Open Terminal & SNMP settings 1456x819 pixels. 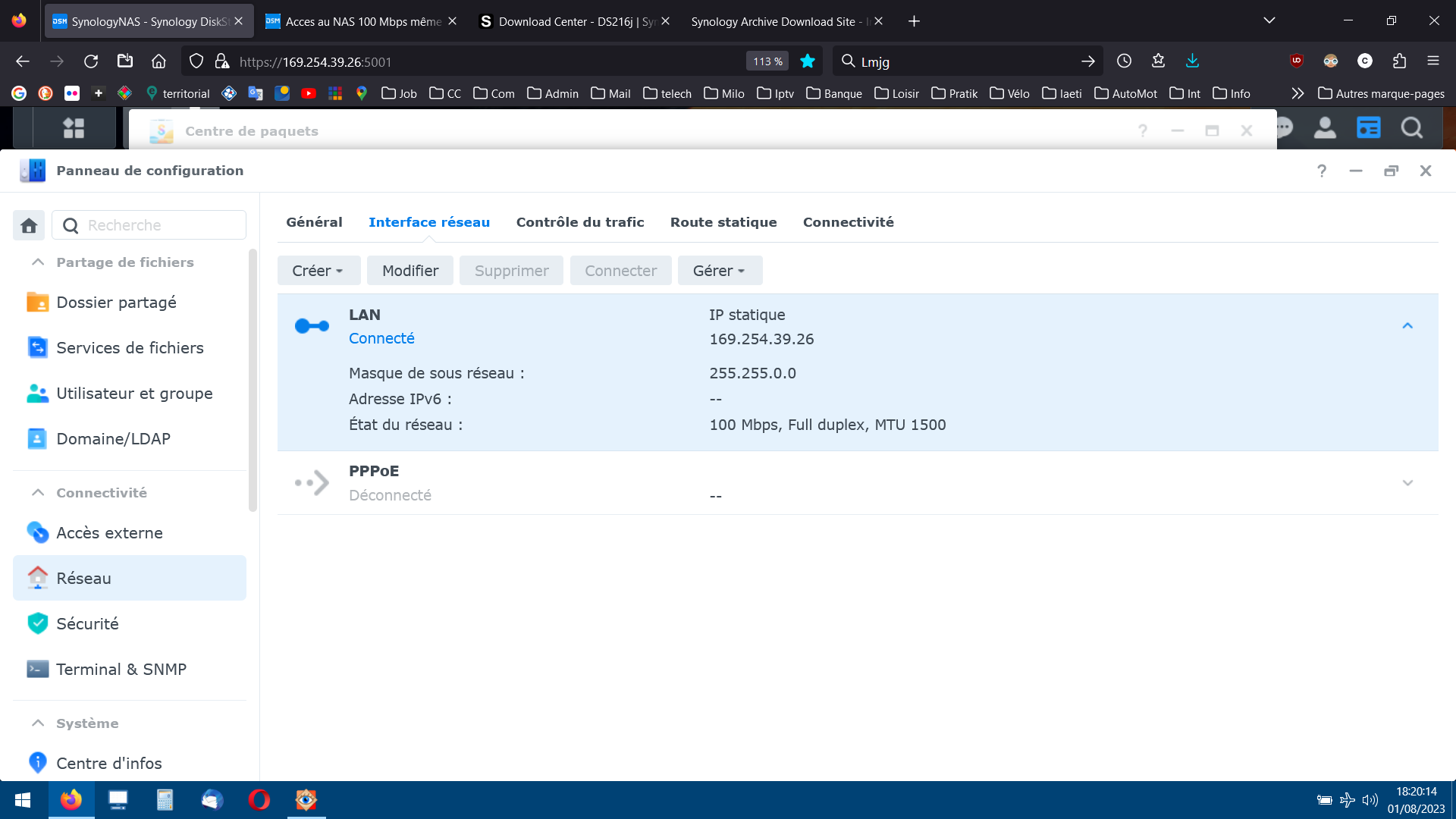[x=121, y=670]
